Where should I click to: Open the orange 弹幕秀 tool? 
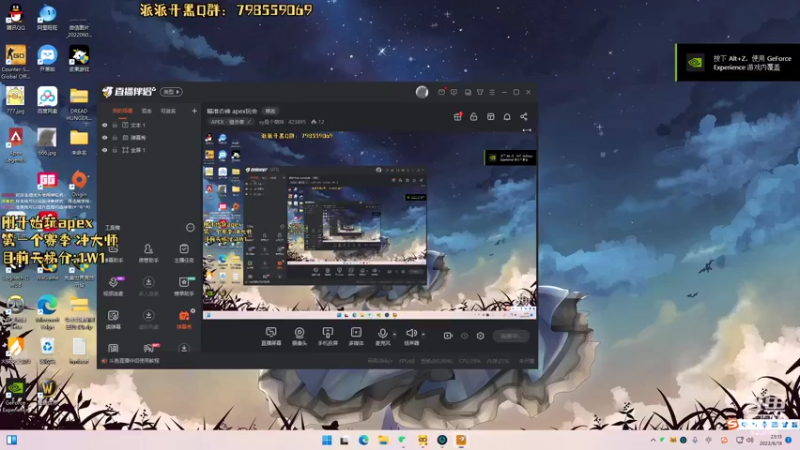pyautogui.click(x=184, y=320)
